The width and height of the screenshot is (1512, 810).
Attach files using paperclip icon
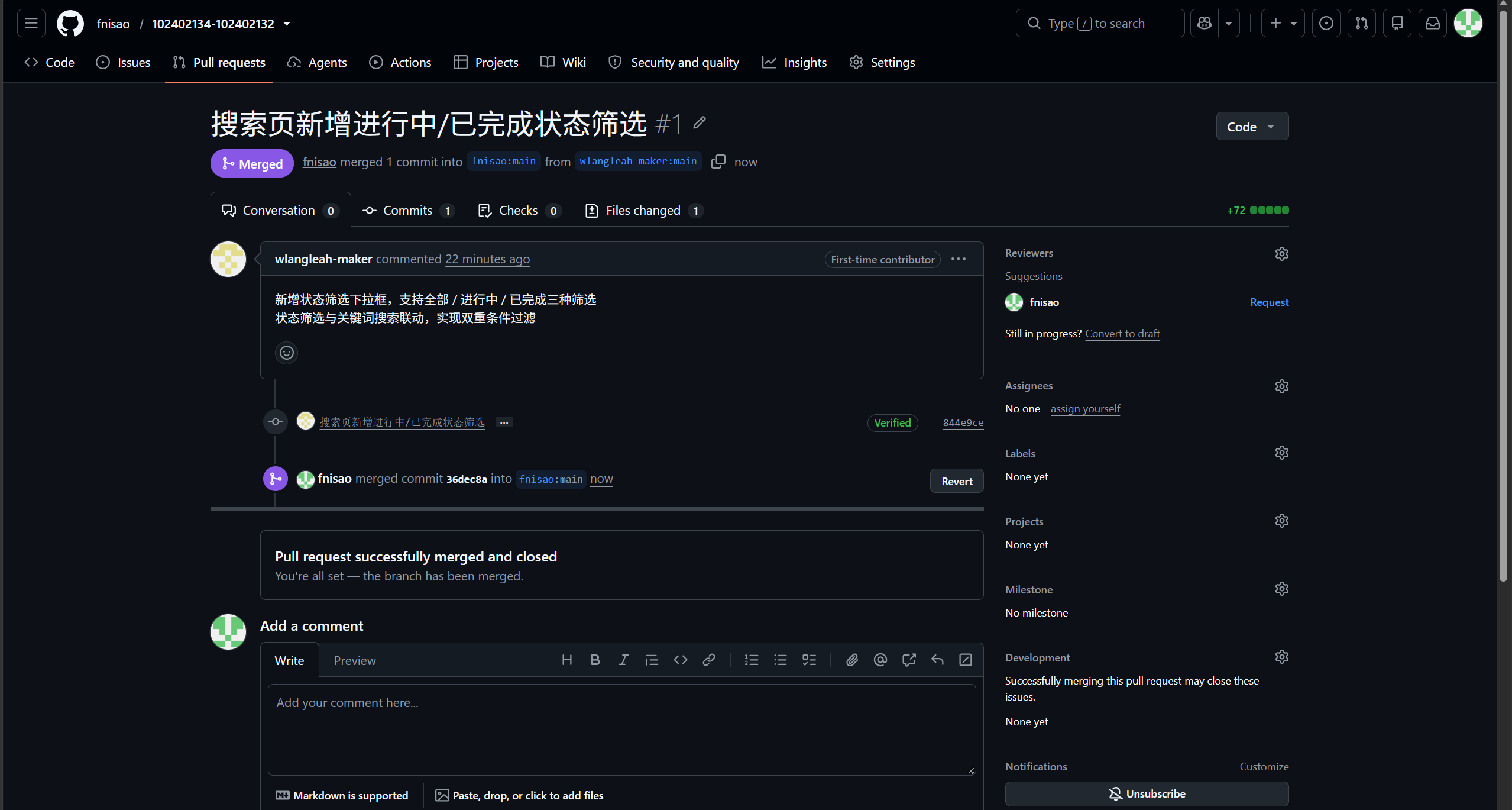pyautogui.click(x=851, y=660)
